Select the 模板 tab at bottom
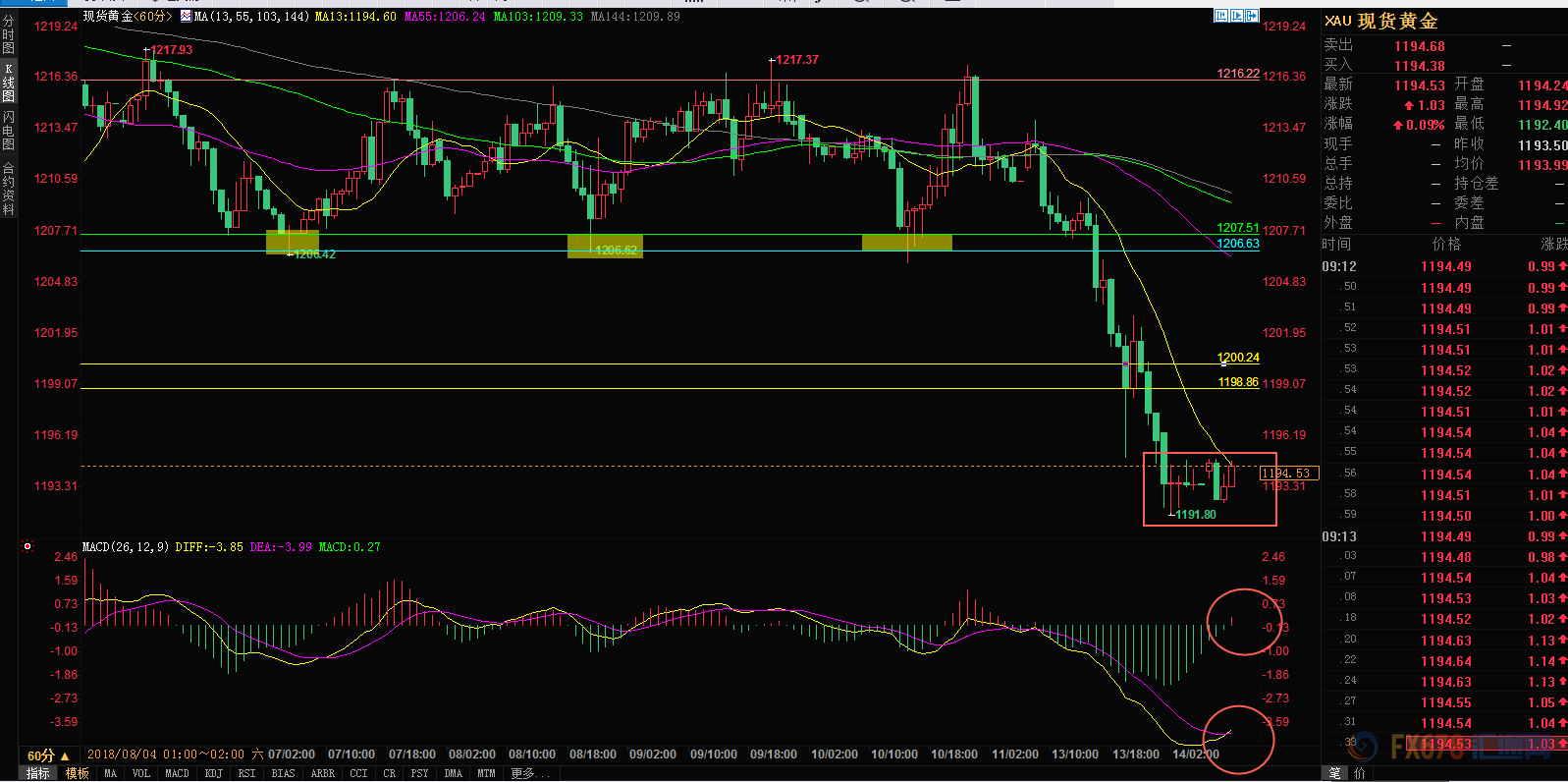This screenshot has width=1568, height=782. click(78, 774)
